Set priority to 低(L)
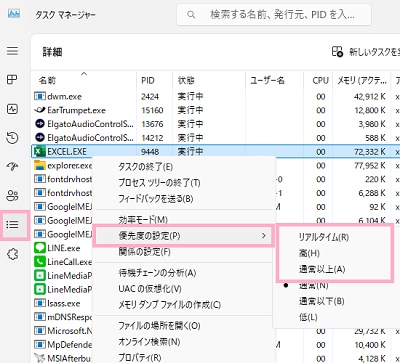Image resolution: width=400 pixels, height=363 pixels. 308,317
